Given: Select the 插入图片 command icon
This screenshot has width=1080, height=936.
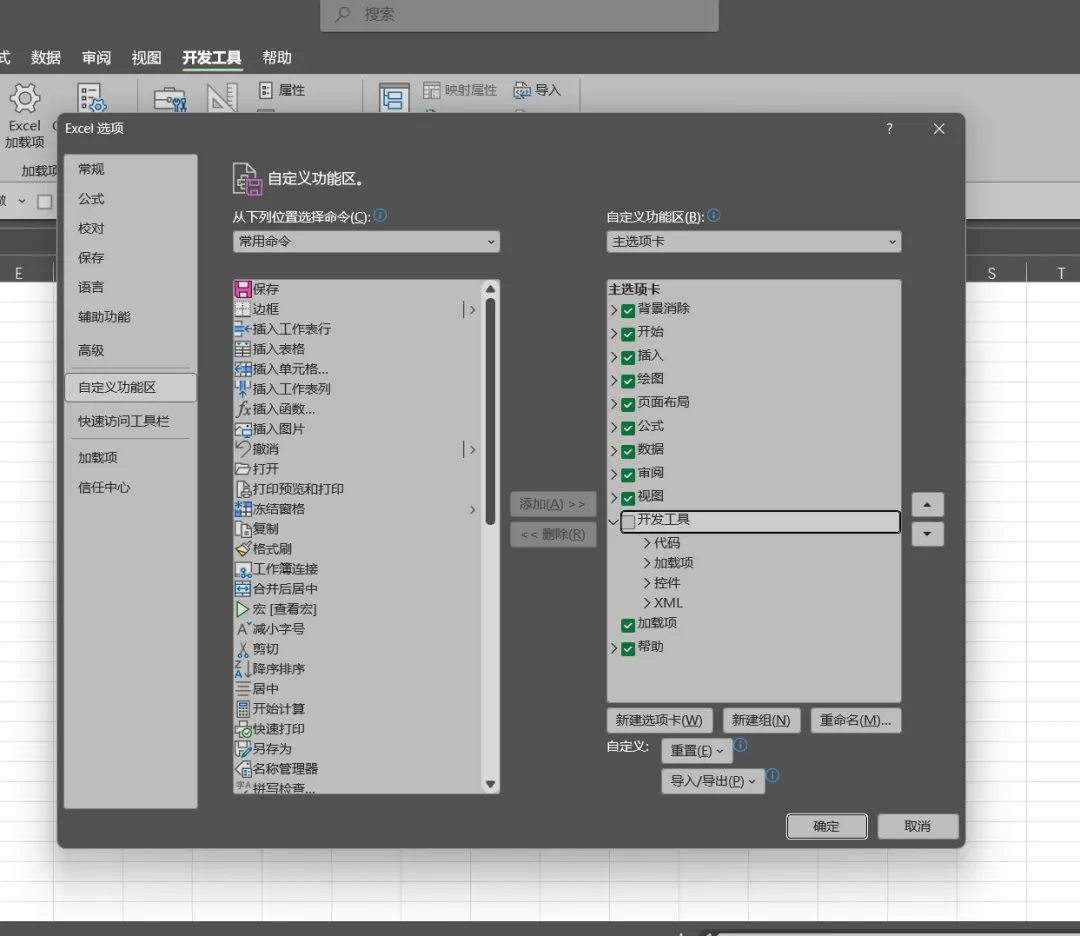Looking at the screenshot, I should [x=243, y=429].
